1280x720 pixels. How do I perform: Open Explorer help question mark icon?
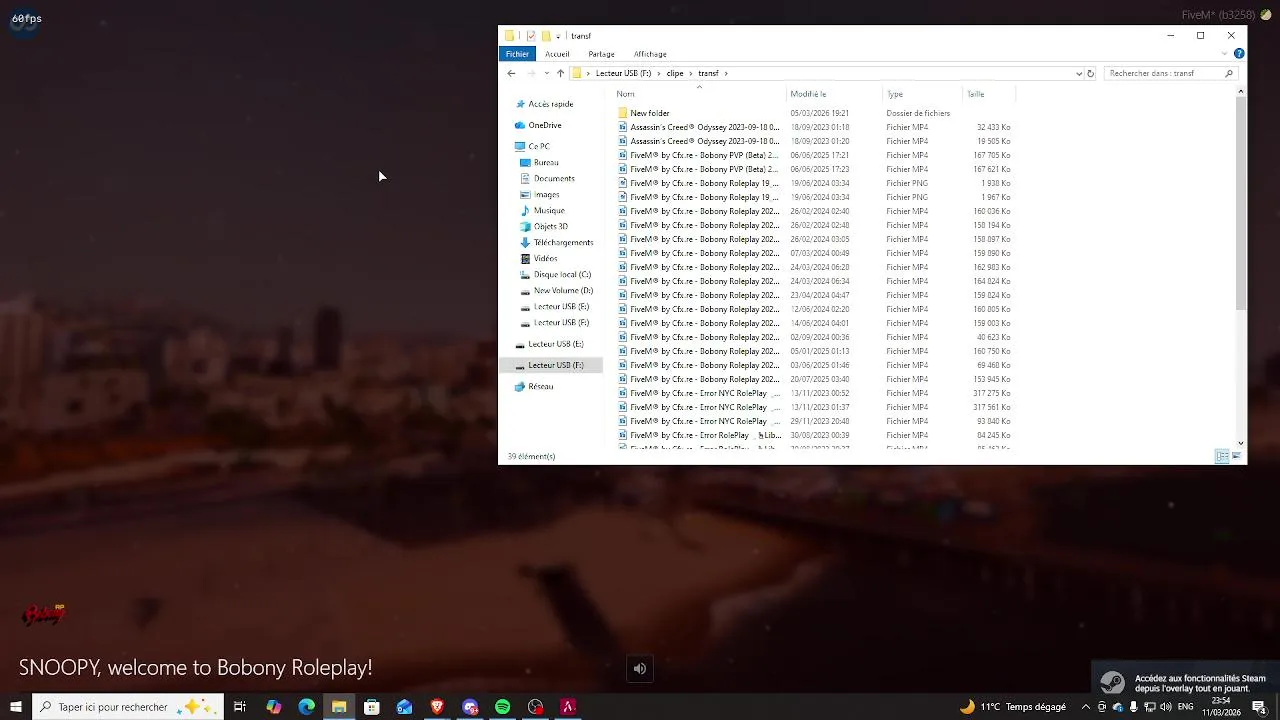(x=1239, y=54)
